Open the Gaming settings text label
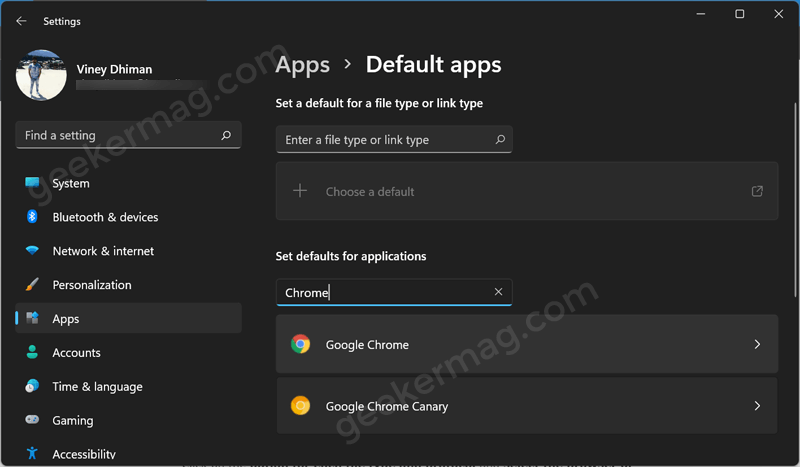800x467 pixels. 73,421
